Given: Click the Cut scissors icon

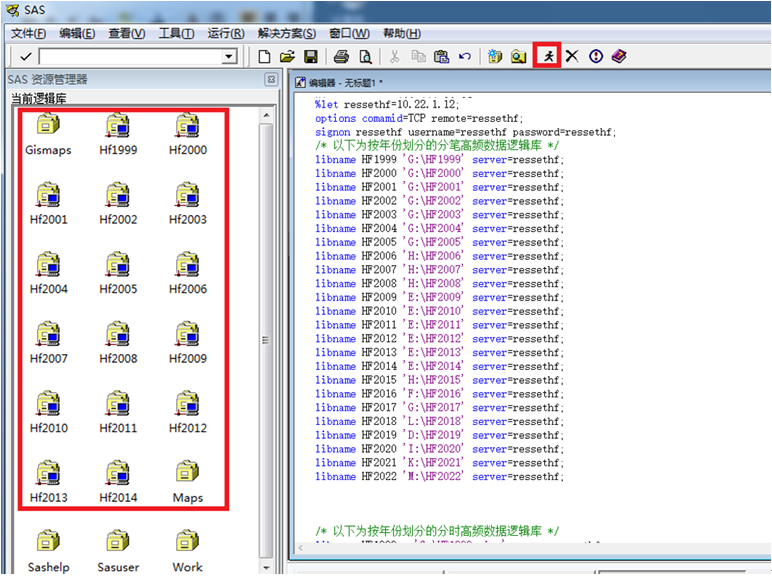Looking at the screenshot, I should tap(394, 57).
